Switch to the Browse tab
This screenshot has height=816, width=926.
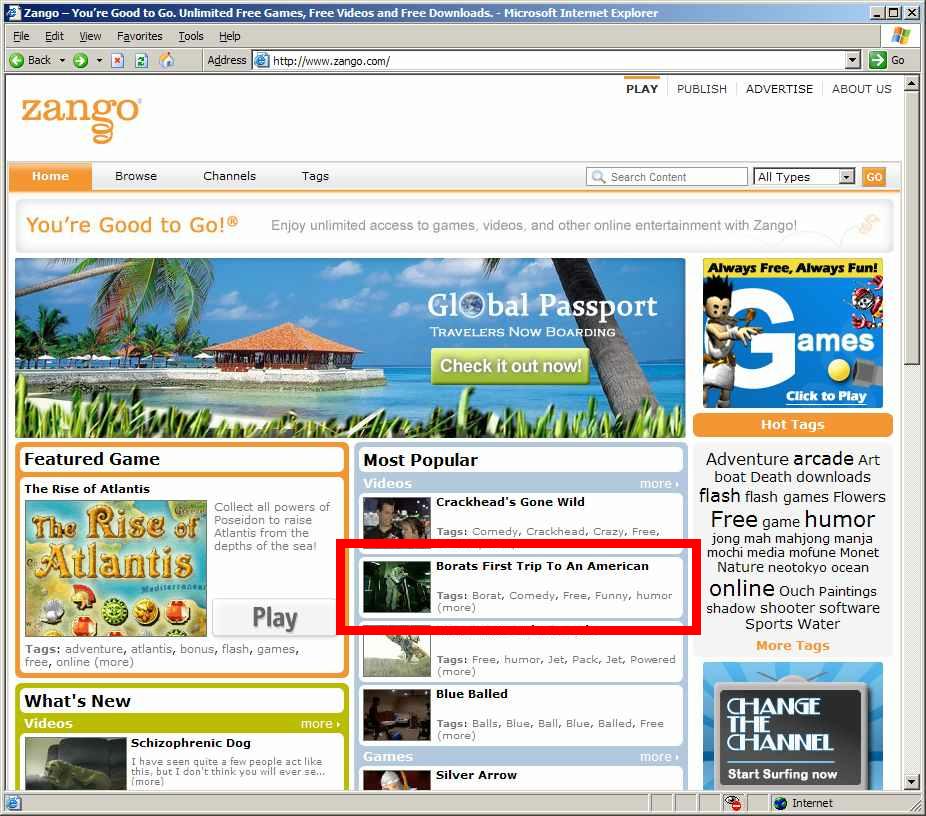136,177
